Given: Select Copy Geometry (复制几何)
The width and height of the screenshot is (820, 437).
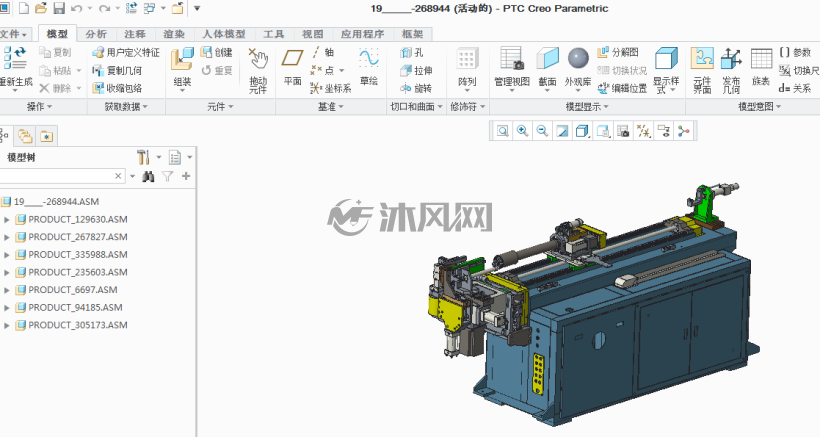Looking at the screenshot, I should (x=117, y=70).
